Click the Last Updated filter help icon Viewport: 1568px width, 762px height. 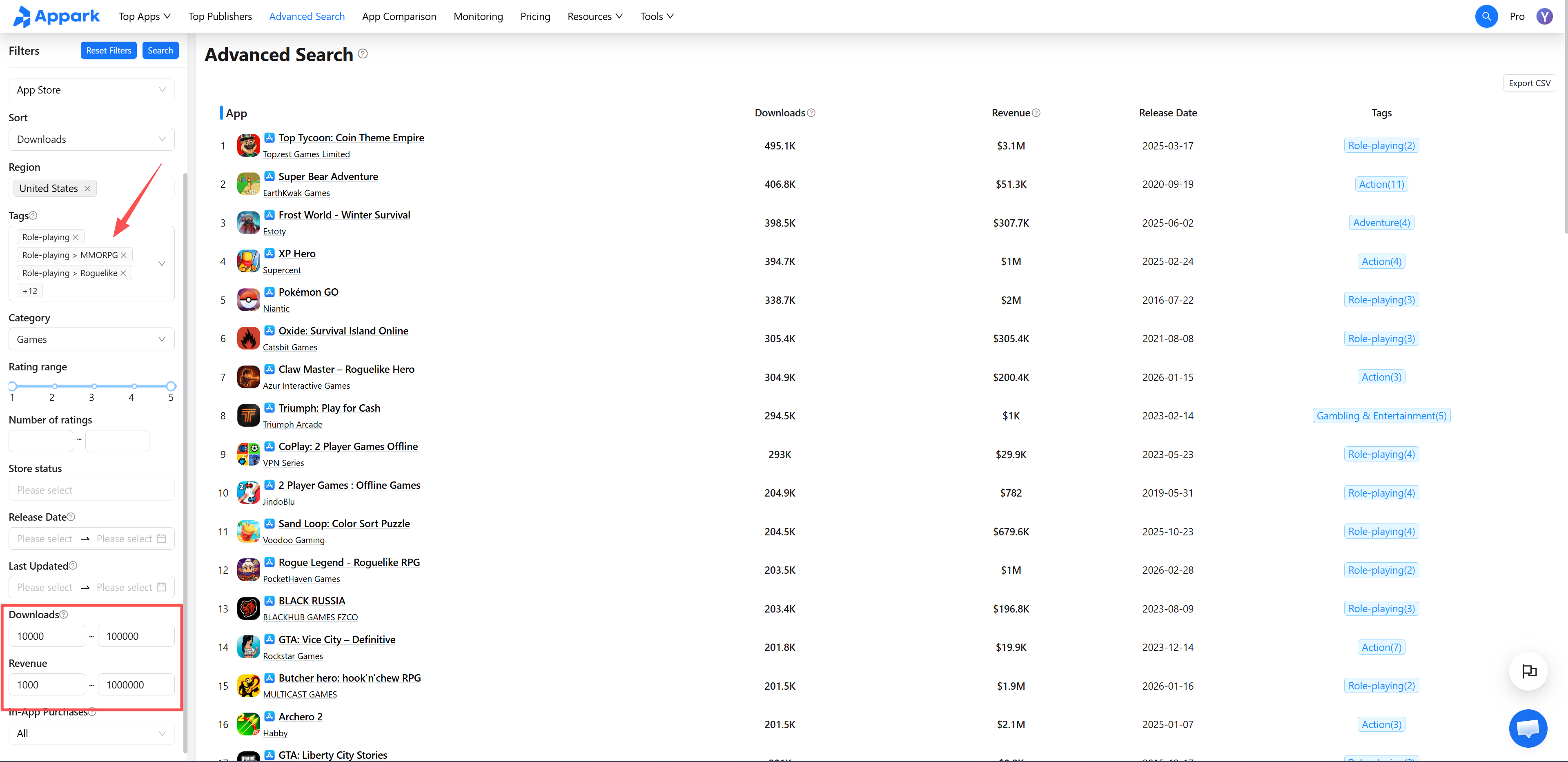pyautogui.click(x=73, y=566)
